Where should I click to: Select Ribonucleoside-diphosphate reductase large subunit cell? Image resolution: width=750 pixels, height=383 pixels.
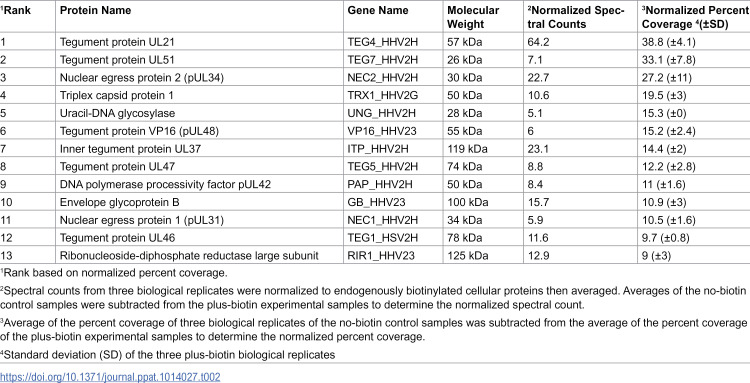click(x=199, y=255)
